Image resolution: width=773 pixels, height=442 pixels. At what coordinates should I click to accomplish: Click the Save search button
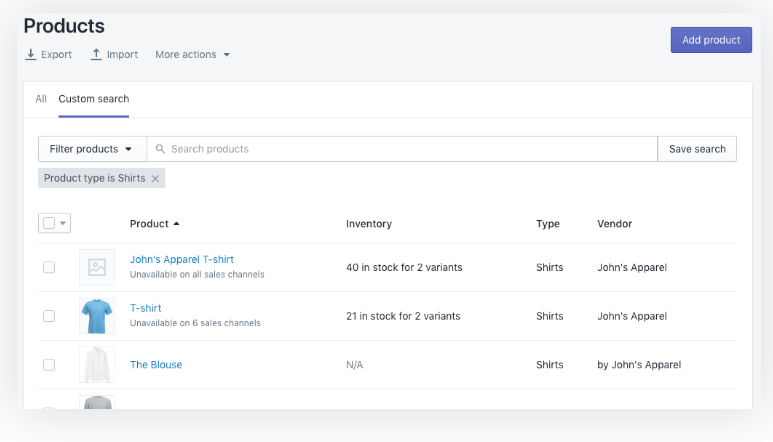click(x=697, y=149)
